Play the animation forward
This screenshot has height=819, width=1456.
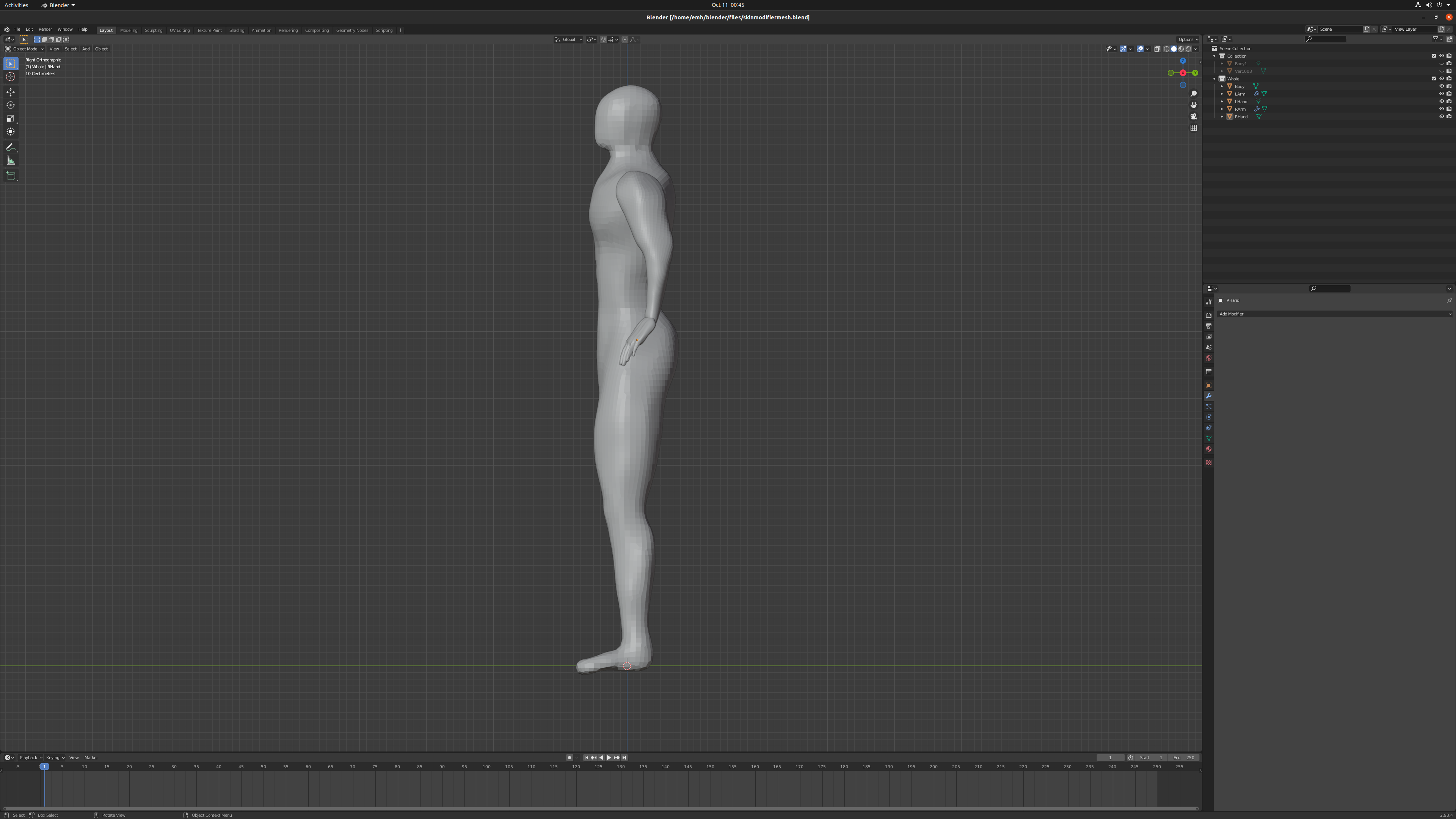tap(609, 758)
